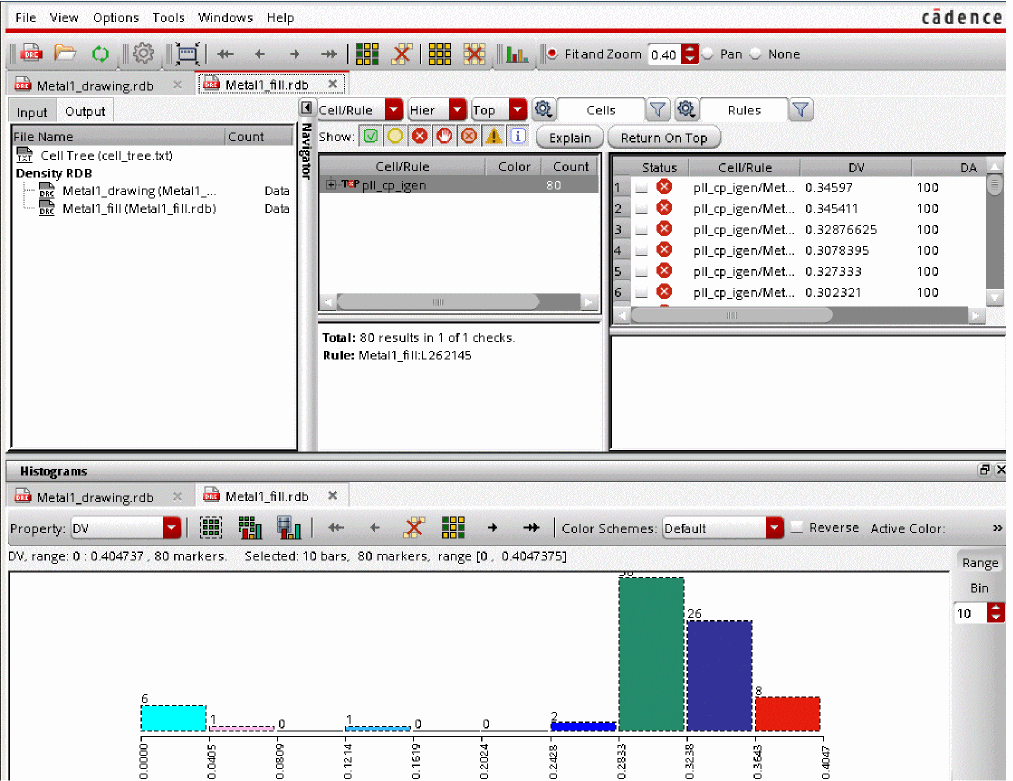Open the Help menu
Image resolution: width=1013 pixels, height=781 pixels.
280,17
